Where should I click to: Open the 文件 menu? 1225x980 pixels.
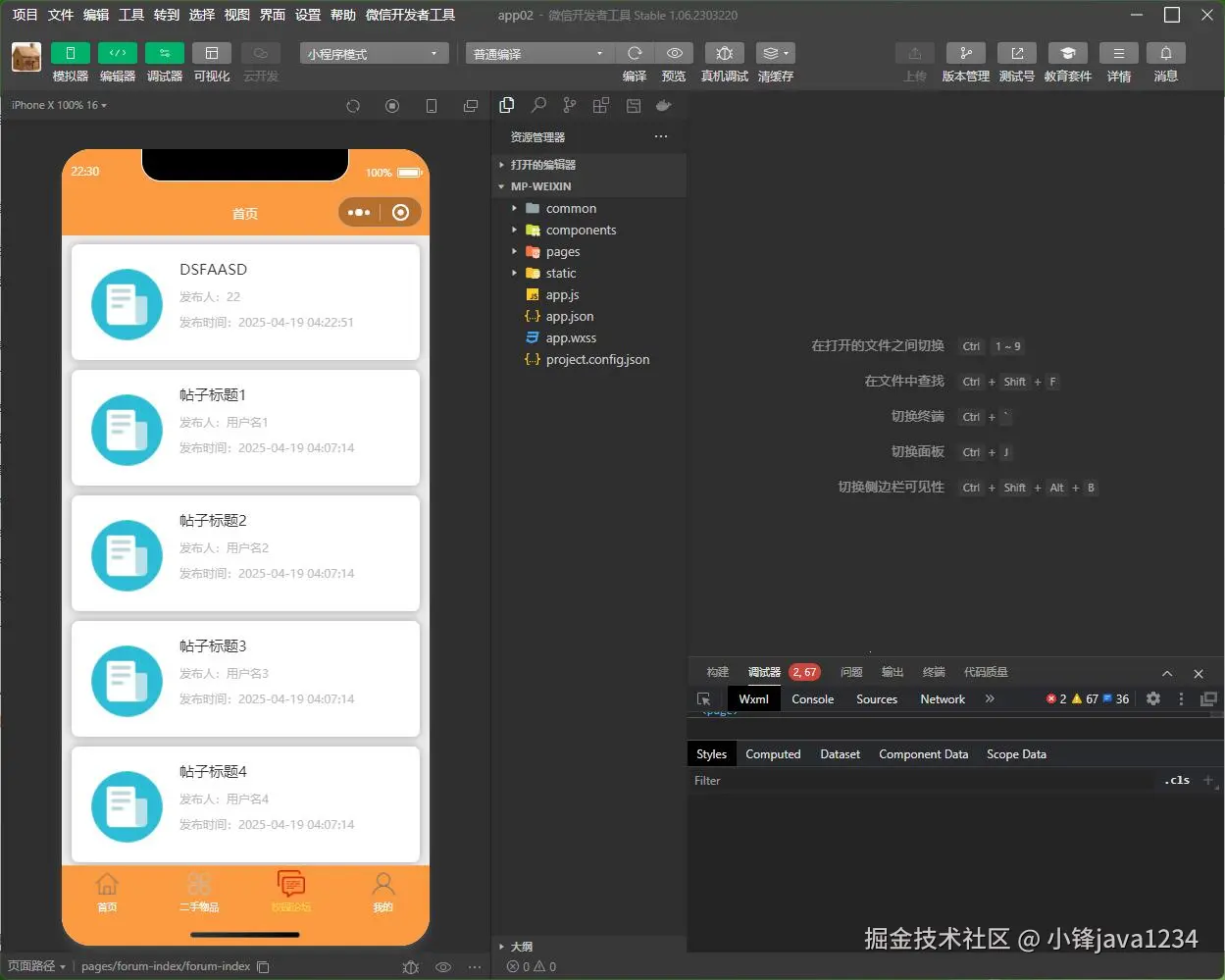click(x=61, y=15)
